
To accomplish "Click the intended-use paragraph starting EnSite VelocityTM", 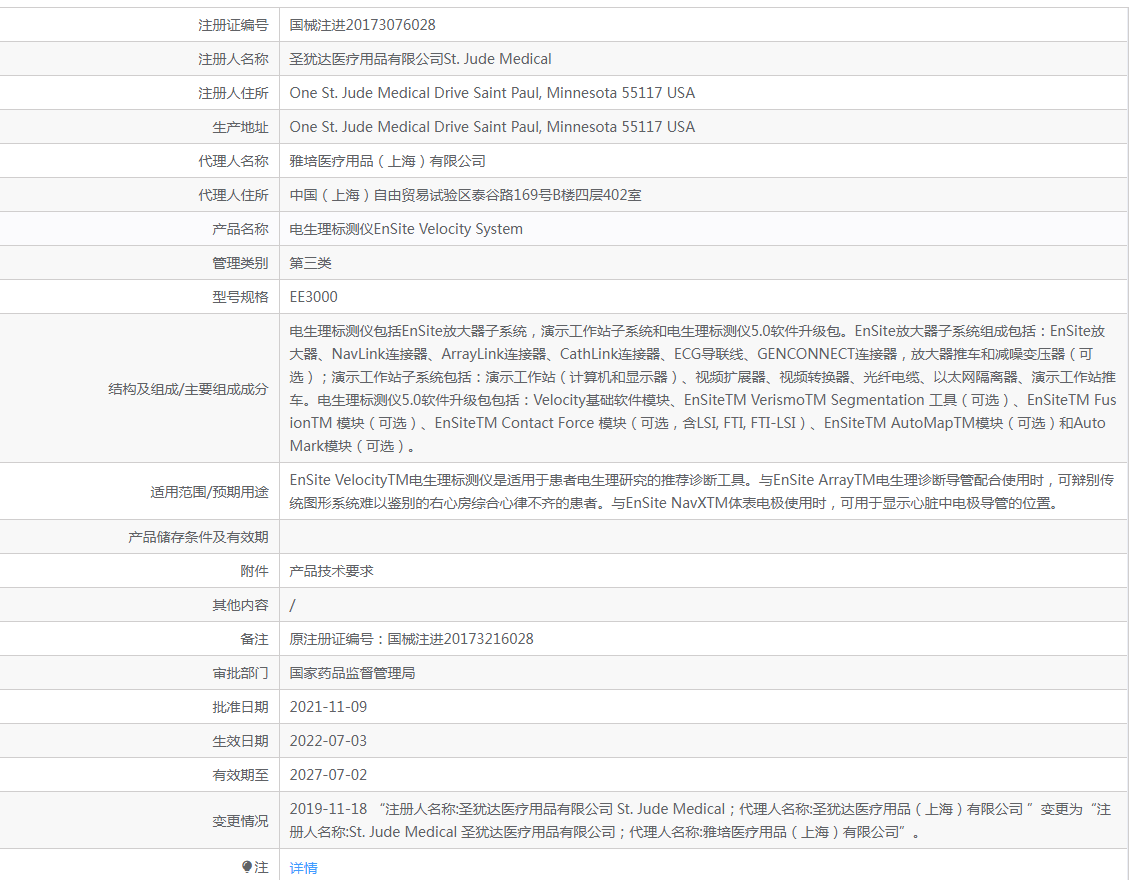I will point(702,492).
